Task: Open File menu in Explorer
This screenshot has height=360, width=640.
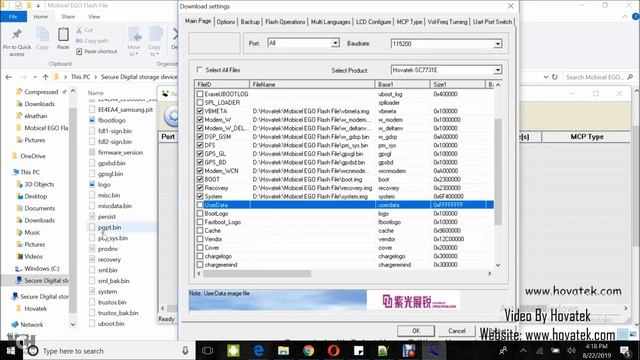Action: point(13,17)
